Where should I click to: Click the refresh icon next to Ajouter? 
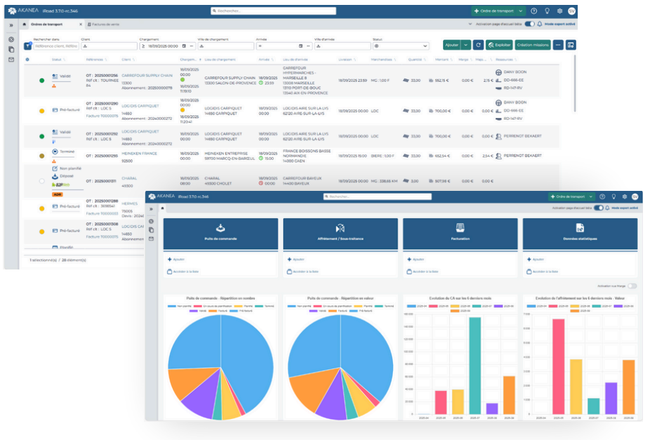click(479, 45)
